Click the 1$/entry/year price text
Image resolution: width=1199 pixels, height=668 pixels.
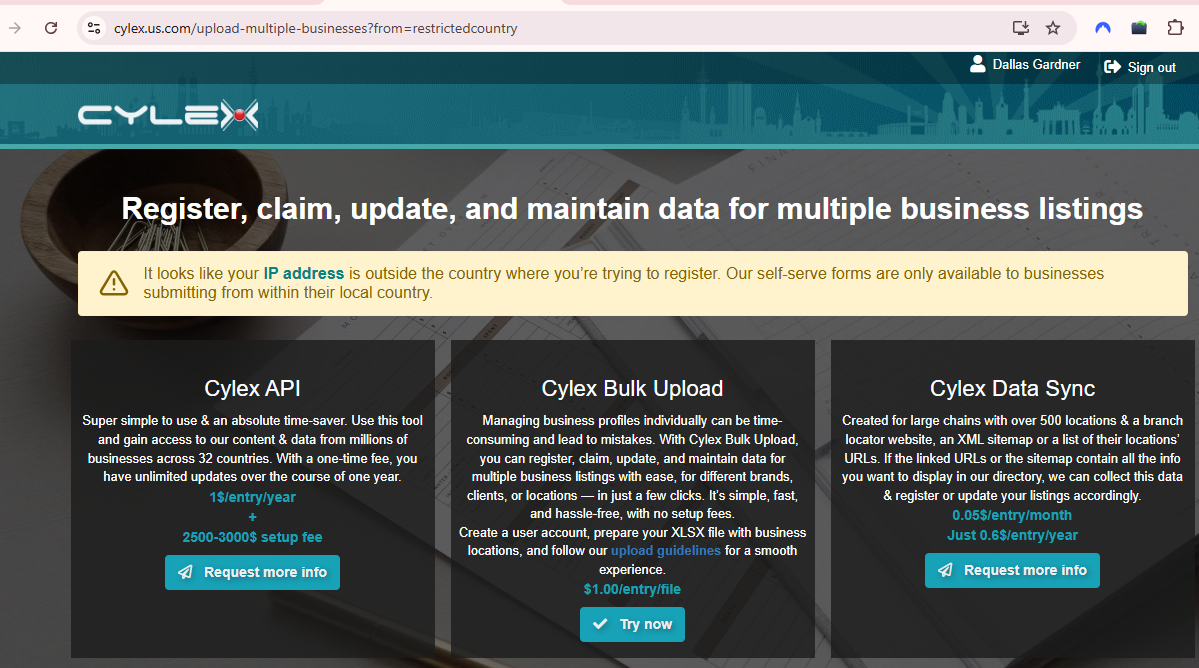[252, 497]
